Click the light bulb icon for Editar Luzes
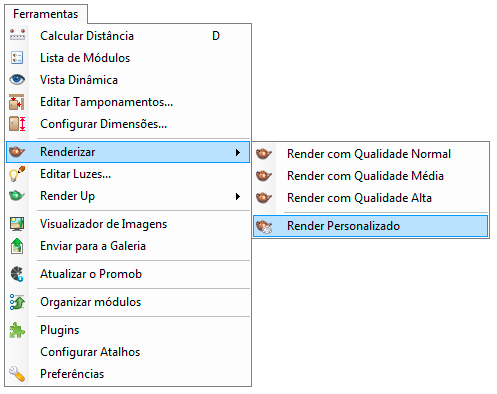Image resolution: width=497 pixels, height=394 pixels. 17,174
